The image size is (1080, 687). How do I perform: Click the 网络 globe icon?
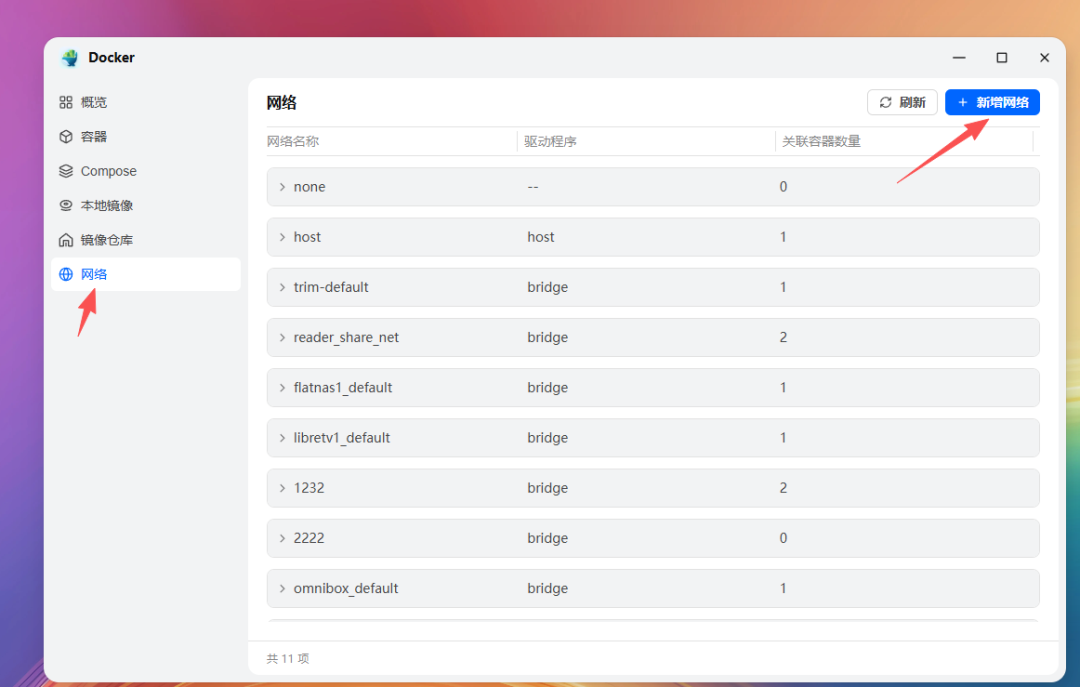(66, 274)
